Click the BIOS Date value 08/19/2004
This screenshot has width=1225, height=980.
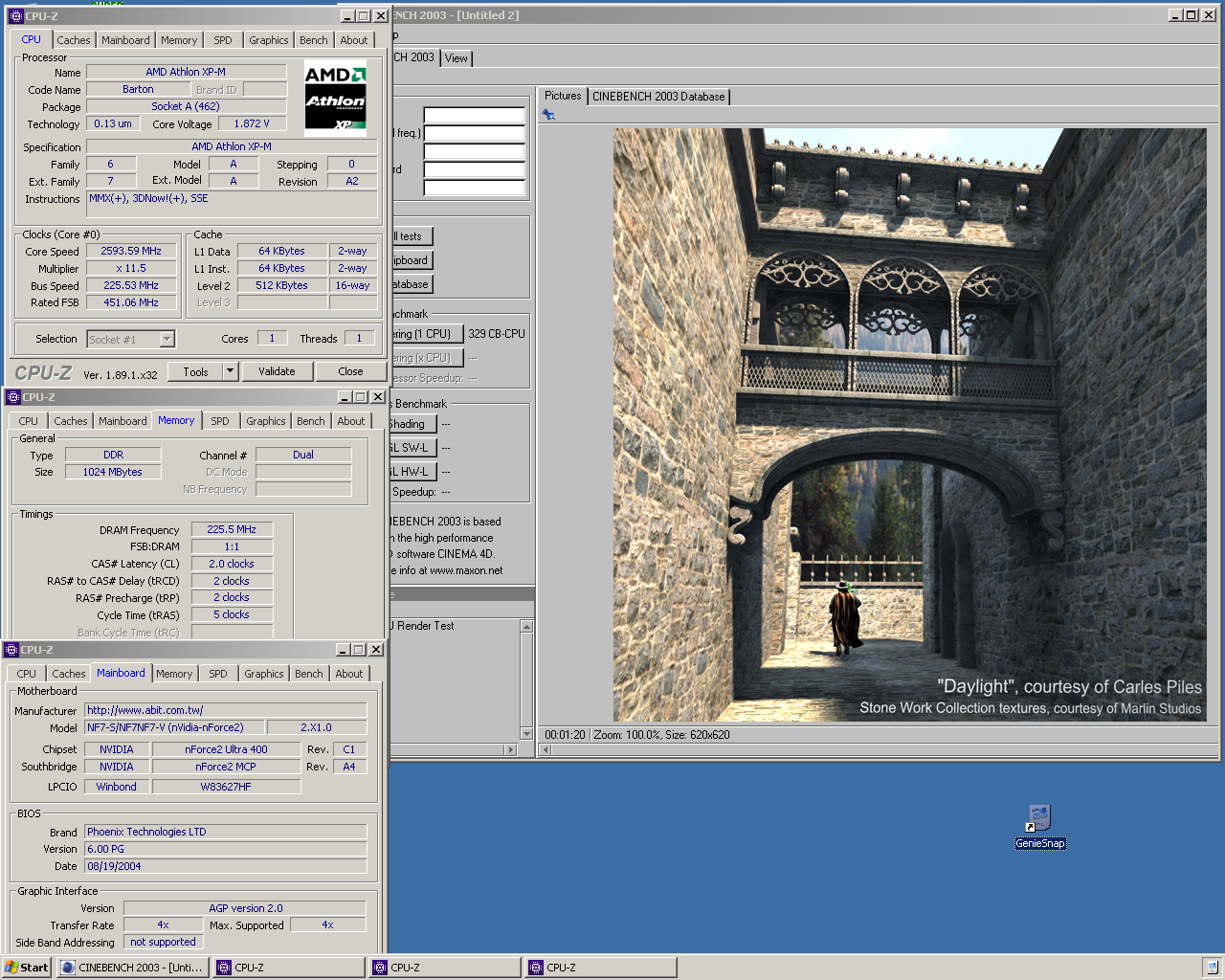point(225,866)
